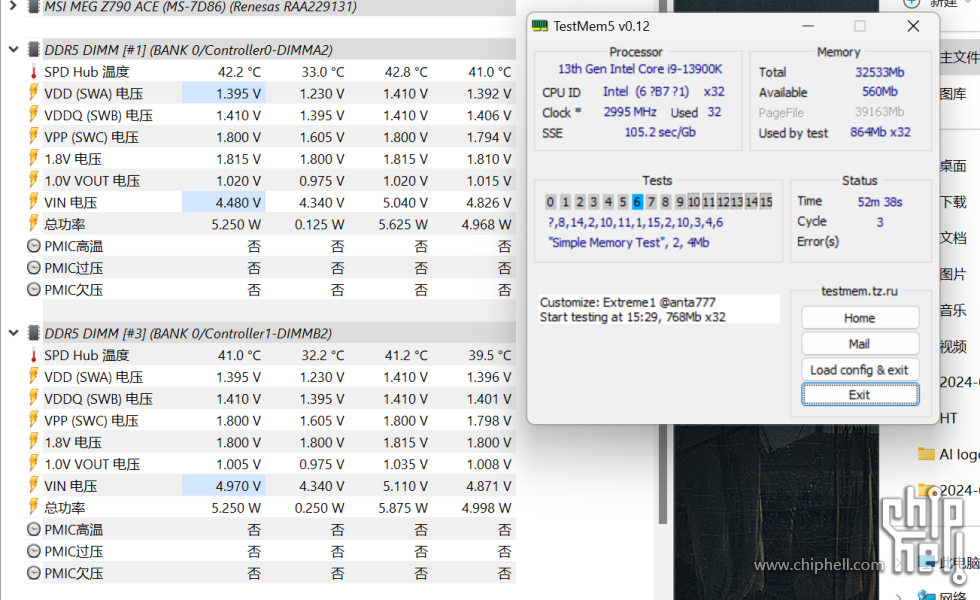980x600 pixels.
Task: Click circle icon of DIMM #1 PMIC过压
Action: pyautogui.click(x=34, y=268)
